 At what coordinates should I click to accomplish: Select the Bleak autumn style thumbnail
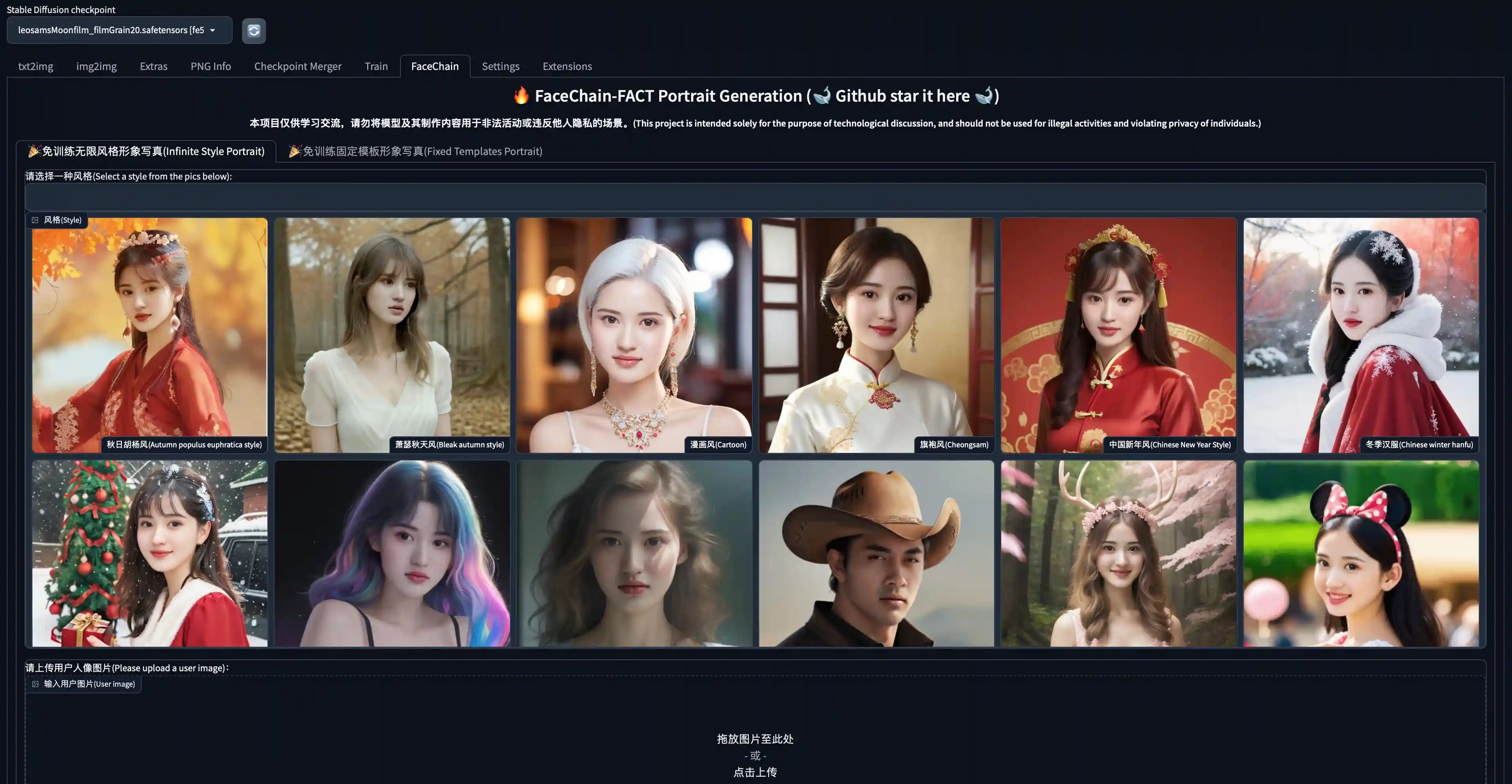(x=392, y=335)
